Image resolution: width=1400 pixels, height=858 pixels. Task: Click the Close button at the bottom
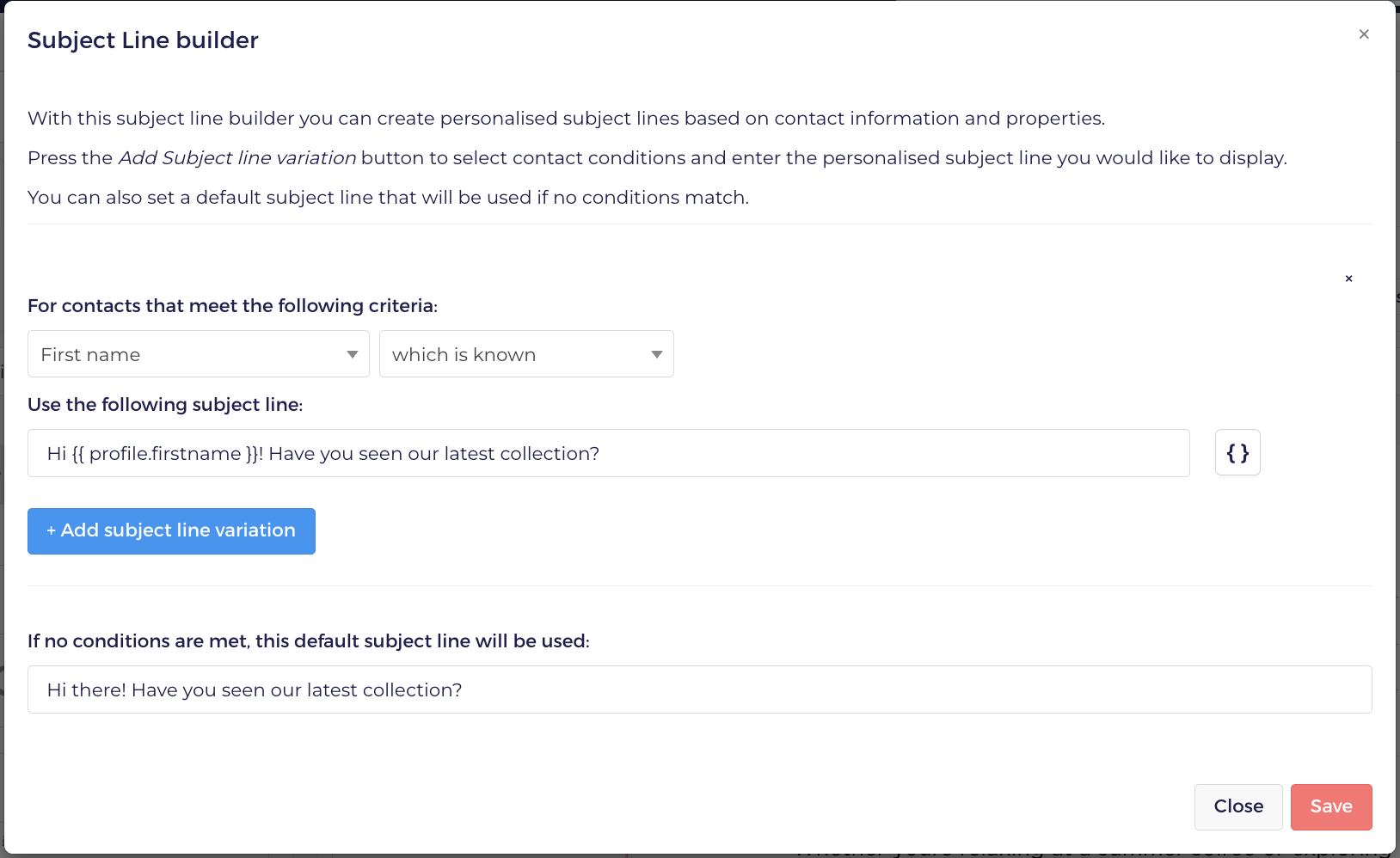click(1238, 806)
